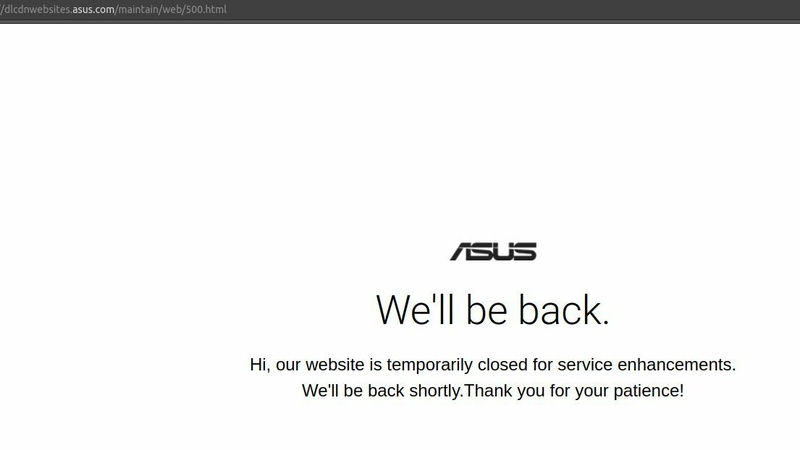This screenshot has height=450, width=800.
Task: Click the asus.com domain in the URL
Action: coord(95,9)
